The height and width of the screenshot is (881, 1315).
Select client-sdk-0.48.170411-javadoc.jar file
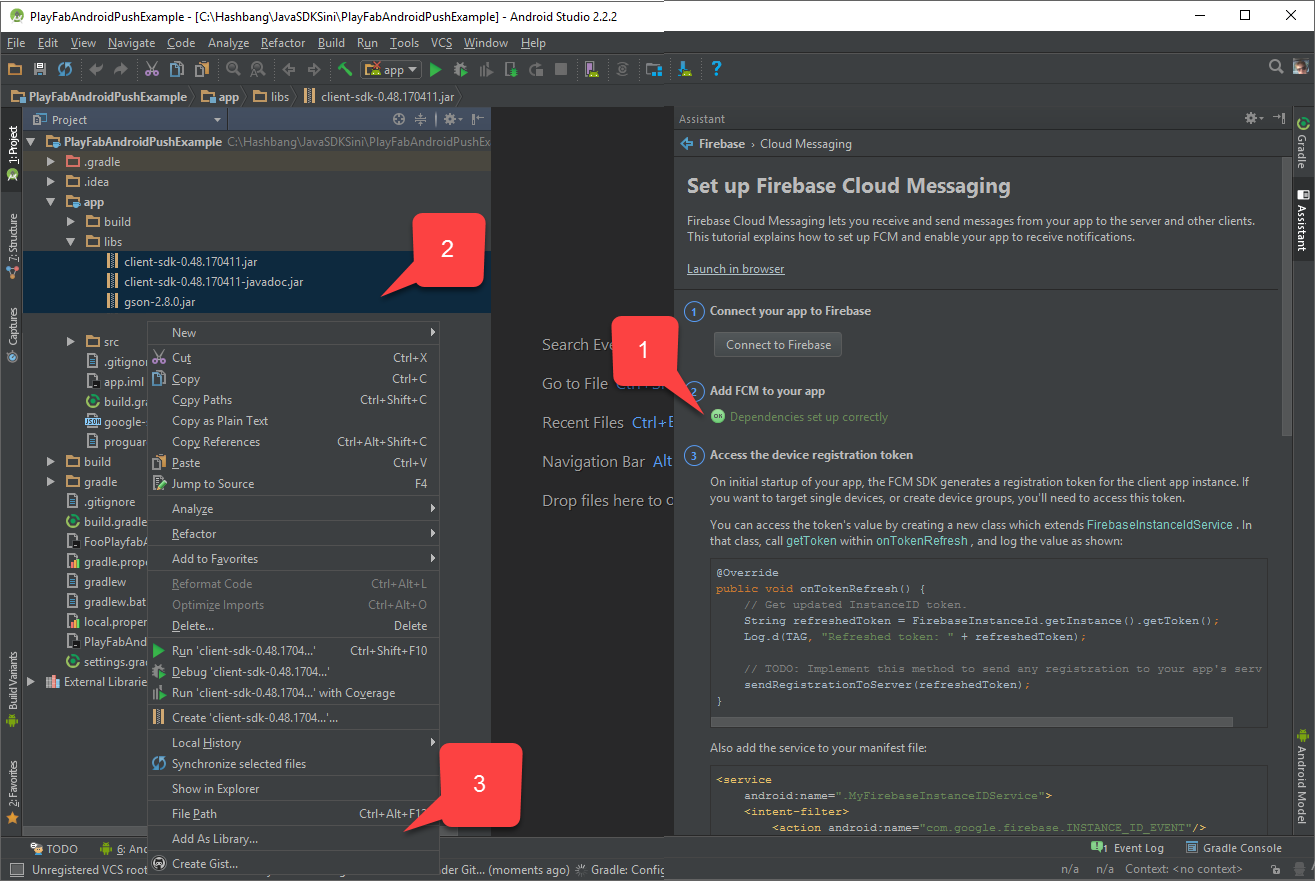click(214, 282)
